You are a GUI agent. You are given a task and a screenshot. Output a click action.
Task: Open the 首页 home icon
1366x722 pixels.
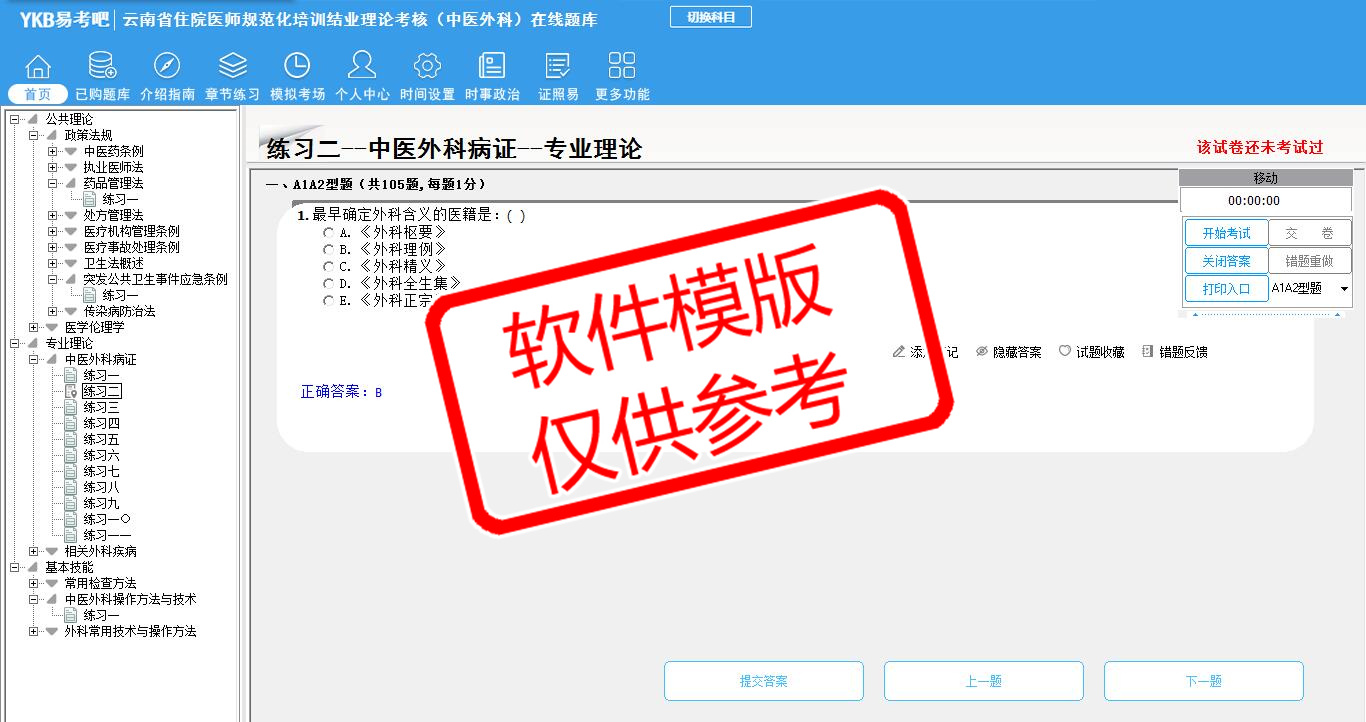tap(38, 68)
